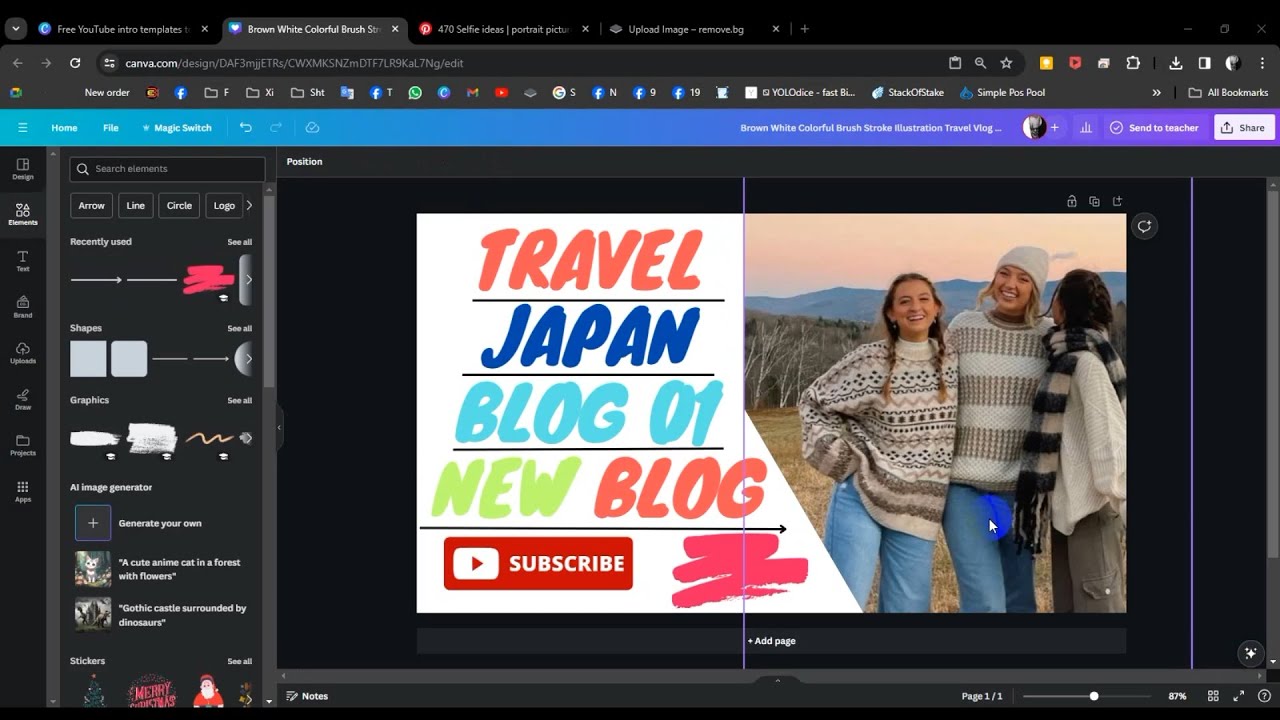This screenshot has height=720, width=1280.
Task: Switch to the remove.bg Upload Image tab
Action: 685,29
